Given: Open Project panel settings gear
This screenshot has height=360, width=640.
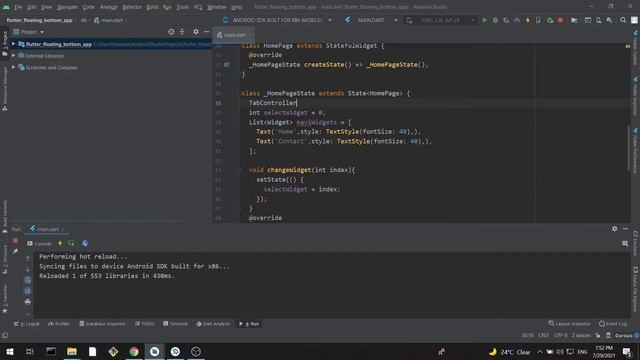Looking at the screenshot, I should point(196,31).
